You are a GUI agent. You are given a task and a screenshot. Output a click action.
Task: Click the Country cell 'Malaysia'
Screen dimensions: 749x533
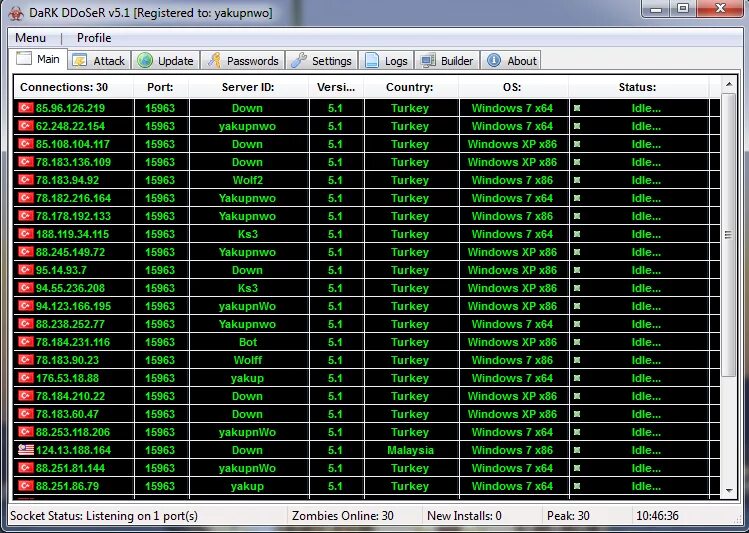click(410, 450)
